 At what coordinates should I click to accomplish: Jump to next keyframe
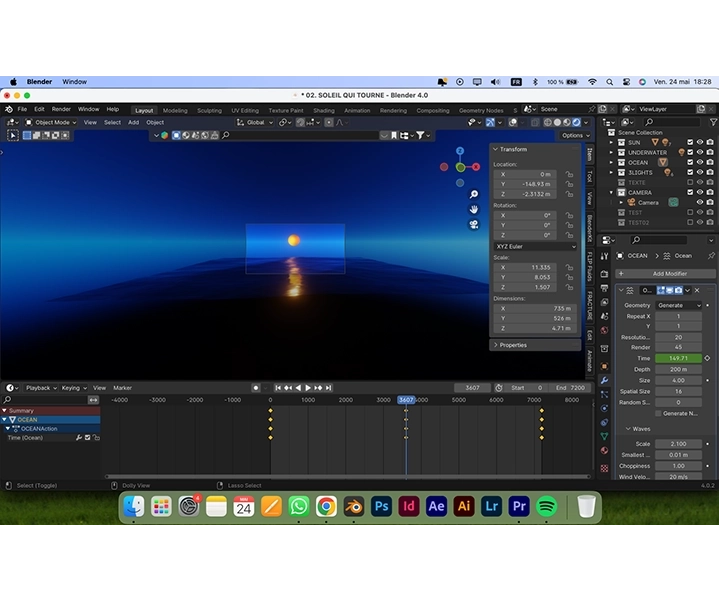318,388
